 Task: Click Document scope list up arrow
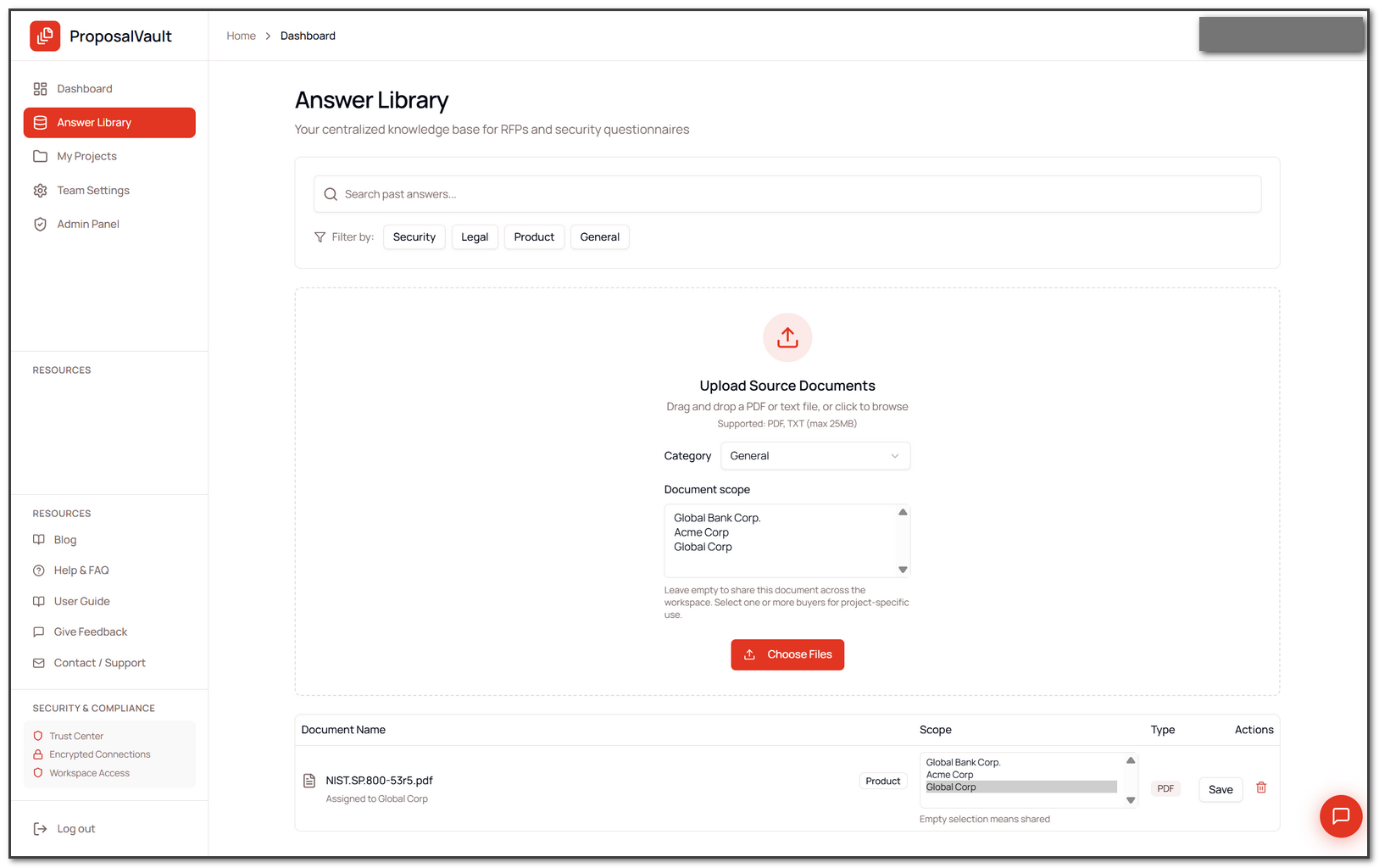tap(903, 512)
